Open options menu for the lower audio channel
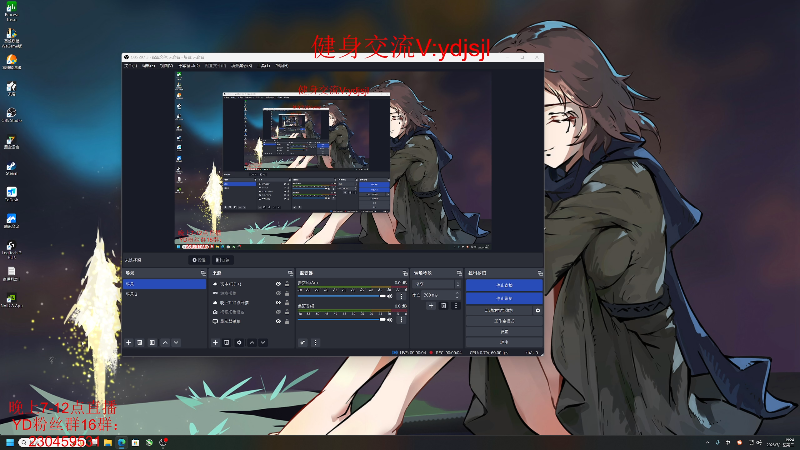 (402, 319)
